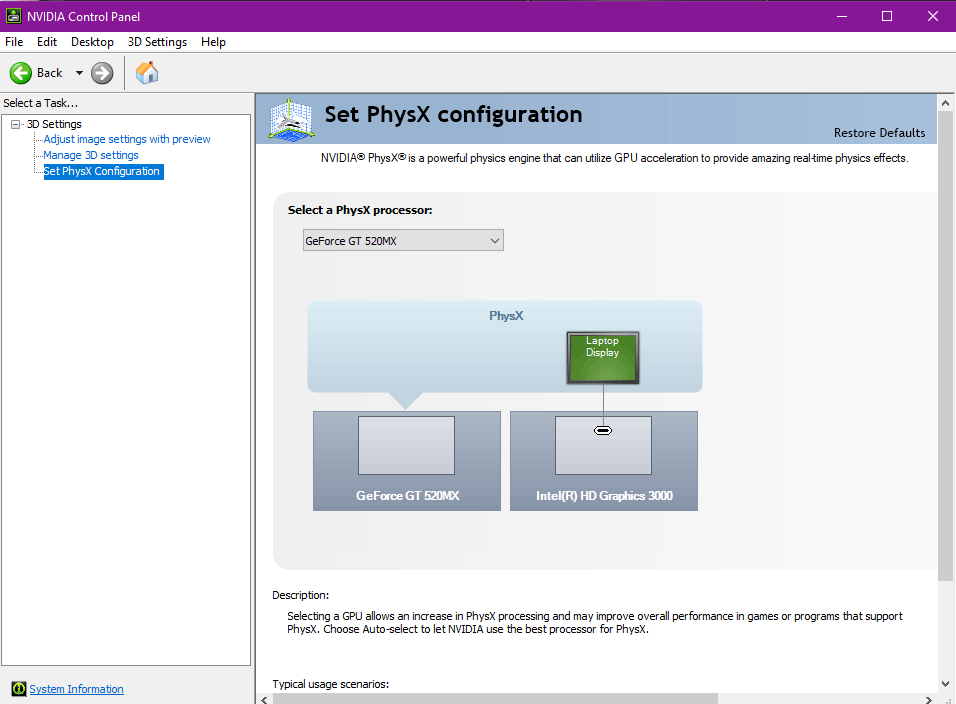Open the PhysX processor dropdown
The image size is (956, 704).
coord(403,241)
